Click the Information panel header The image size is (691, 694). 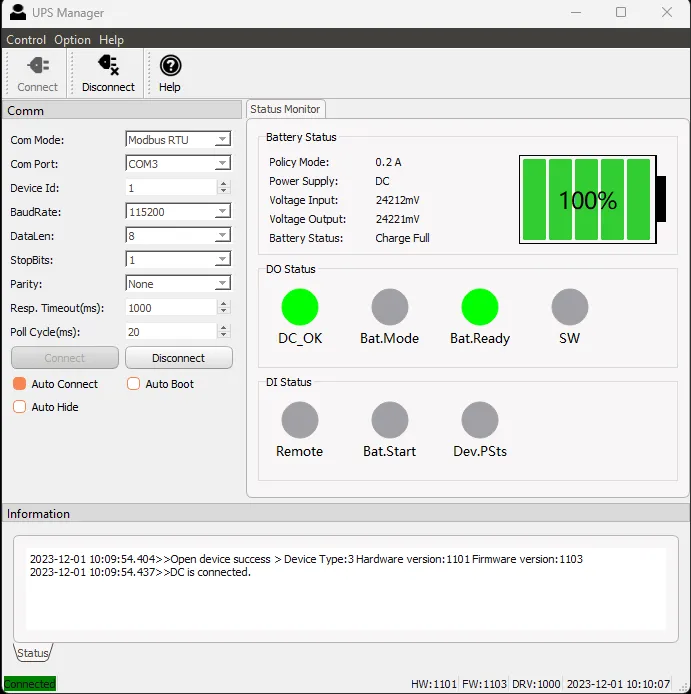(x=345, y=513)
